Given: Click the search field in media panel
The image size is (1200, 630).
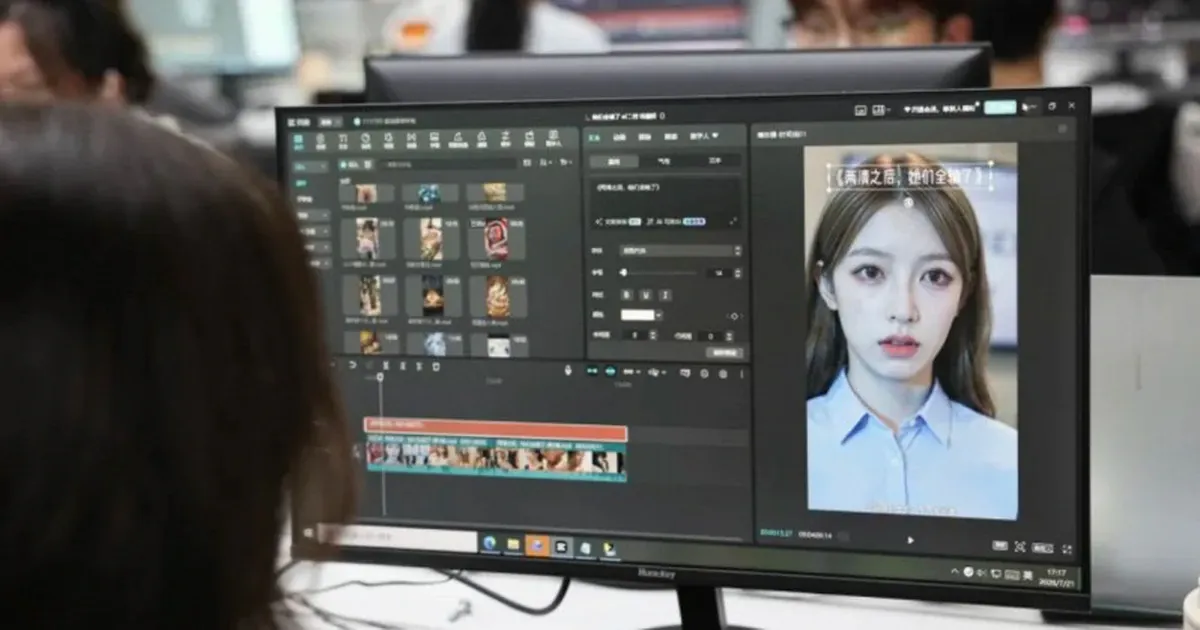Looking at the screenshot, I should coord(448,164).
